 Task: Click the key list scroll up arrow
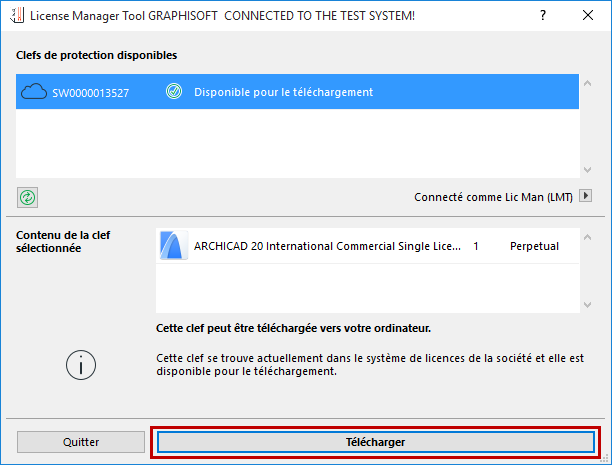tap(587, 84)
